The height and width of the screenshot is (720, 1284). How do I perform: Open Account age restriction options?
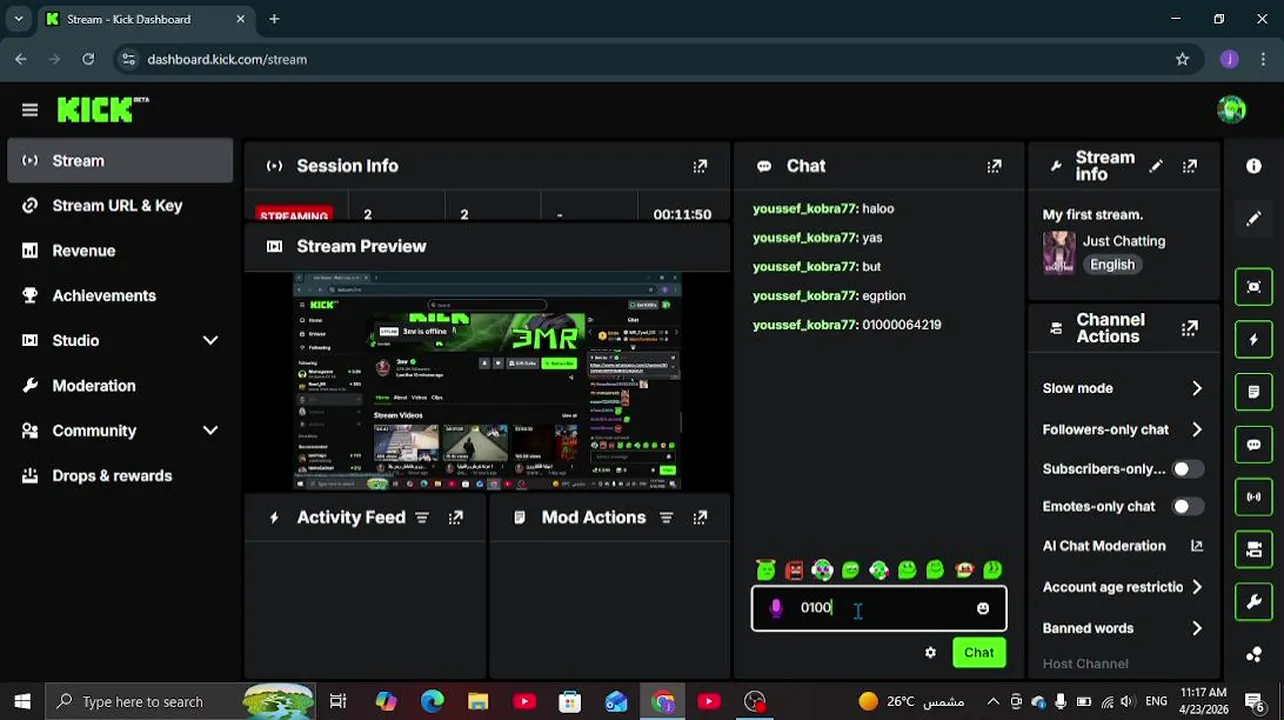coord(1123,587)
